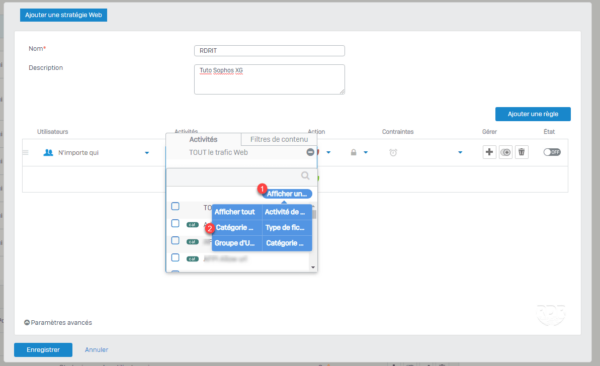
Task: Toggle the Etat on/off switch
Action: (552, 152)
